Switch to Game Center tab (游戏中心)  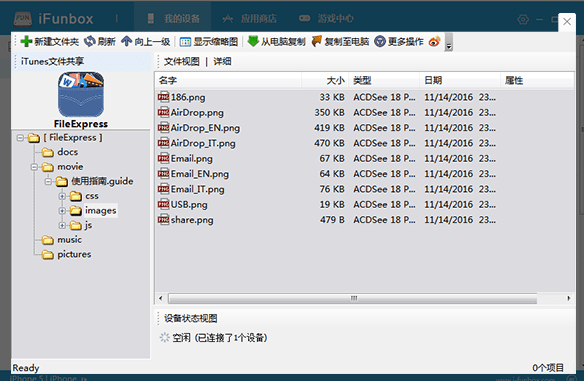(x=326, y=18)
